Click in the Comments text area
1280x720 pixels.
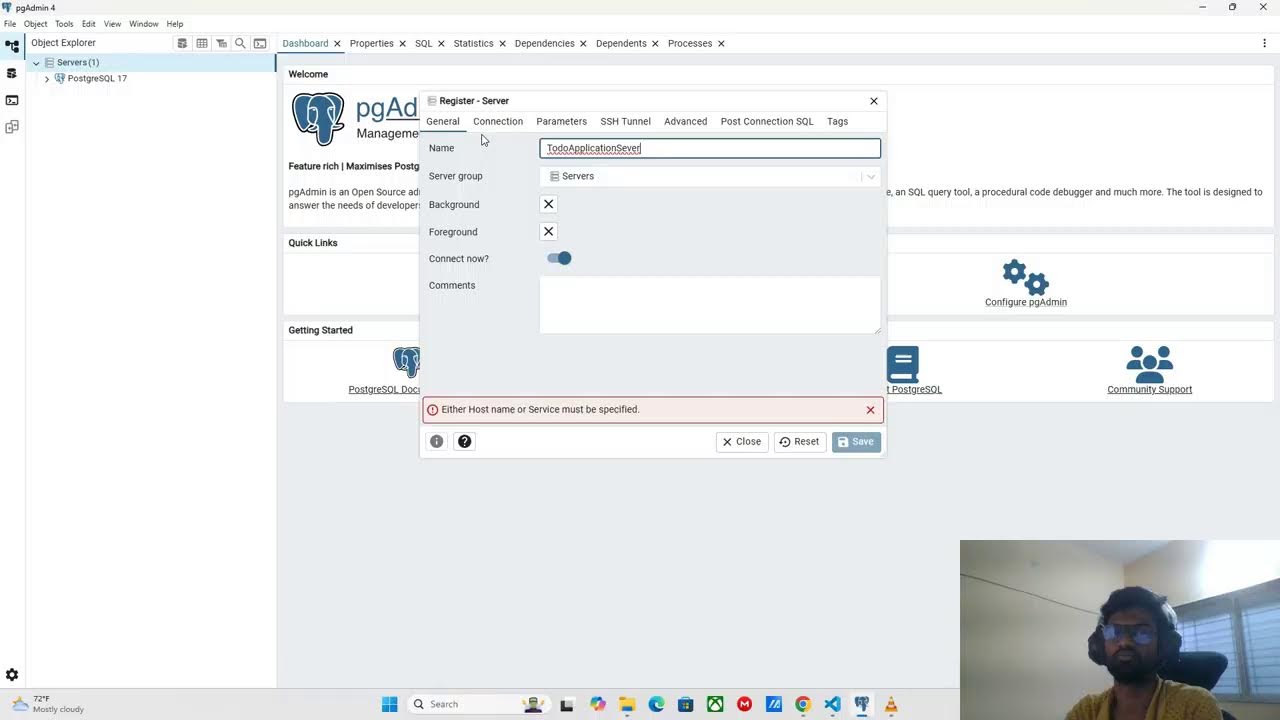pos(710,305)
